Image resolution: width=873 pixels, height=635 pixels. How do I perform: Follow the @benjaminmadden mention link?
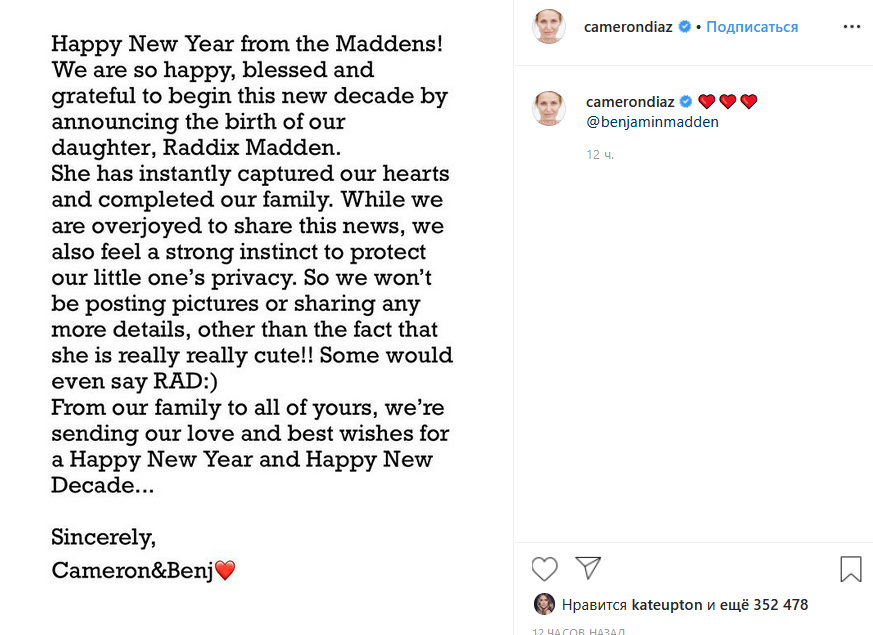(652, 122)
